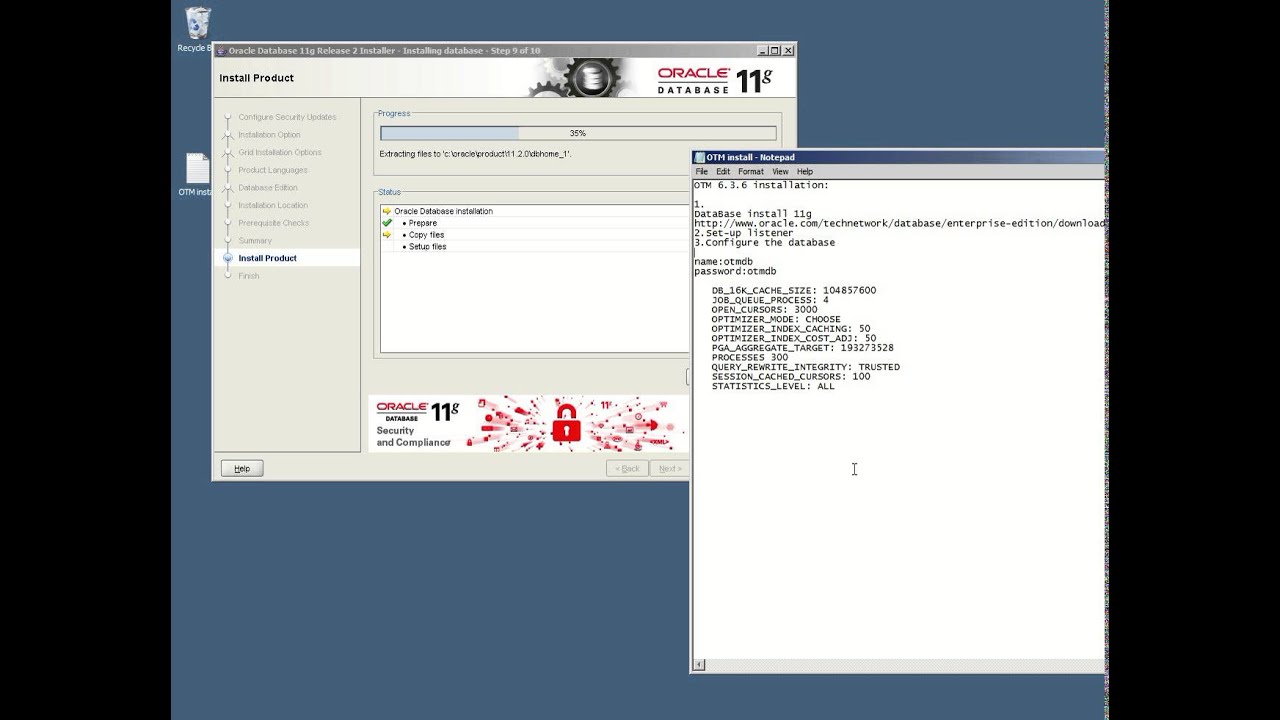Viewport: 1280px width, 720px height.
Task: Click the Install Product step bullet
Action: pyautogui.click(x=228, y=258)
